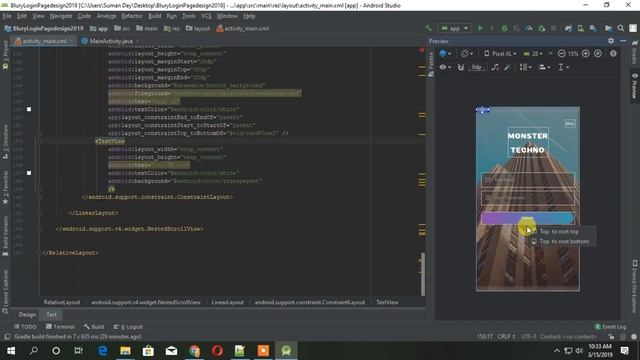Zoom in the layout preview
640x360 pixels.
coord(586,53)
